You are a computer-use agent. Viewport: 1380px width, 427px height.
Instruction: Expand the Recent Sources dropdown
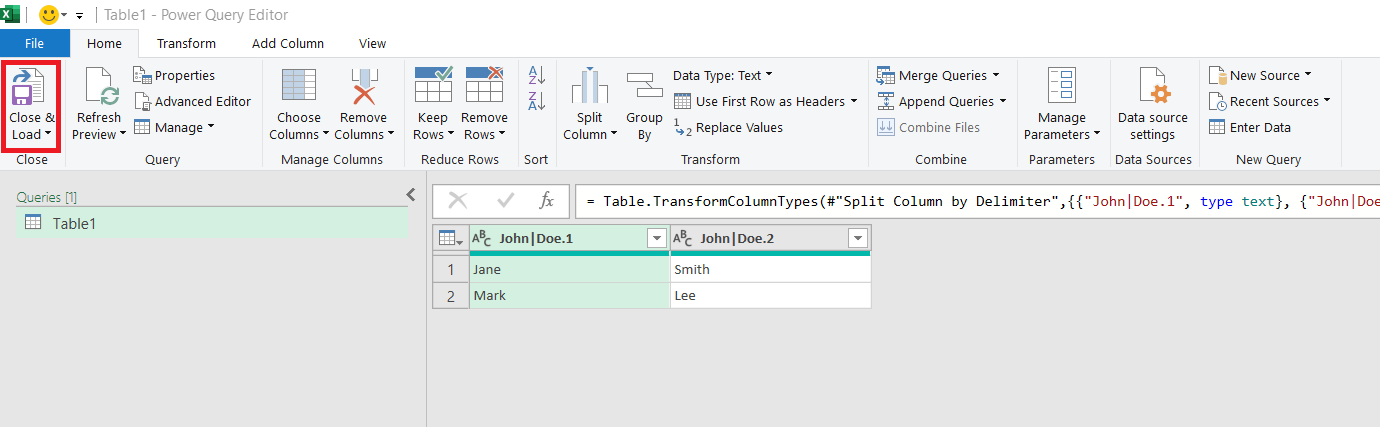click(x=1327, y=101)
